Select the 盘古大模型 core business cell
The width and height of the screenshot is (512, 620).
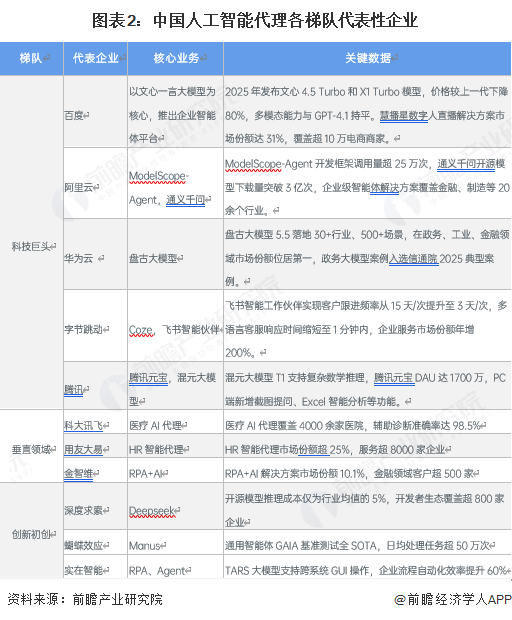(x=176, y=254)
